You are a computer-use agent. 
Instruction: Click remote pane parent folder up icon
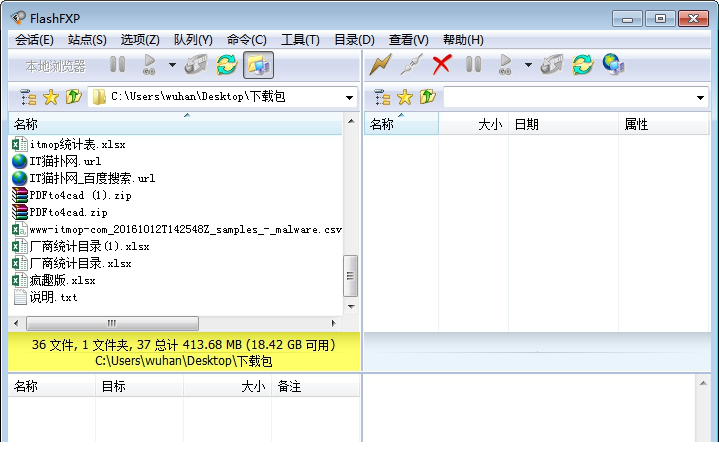pyautogui.click(x=427, y=97)
